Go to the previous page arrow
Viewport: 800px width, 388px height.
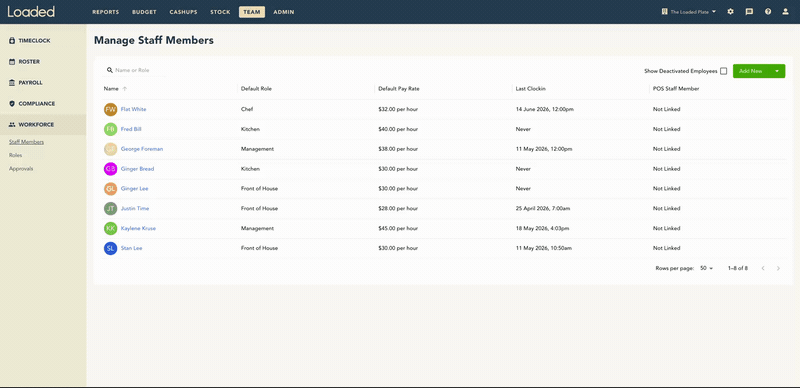click(763, 268)
